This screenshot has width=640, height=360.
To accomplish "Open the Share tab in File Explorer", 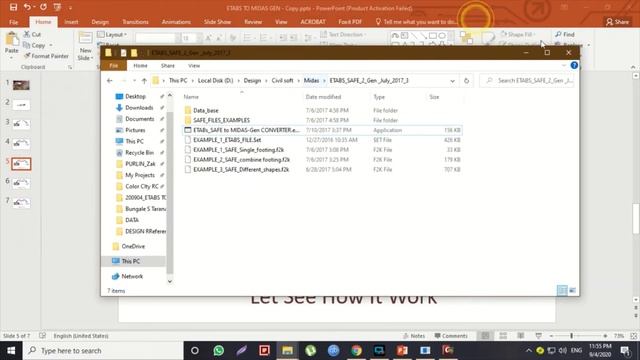I will tap(168, 66).
